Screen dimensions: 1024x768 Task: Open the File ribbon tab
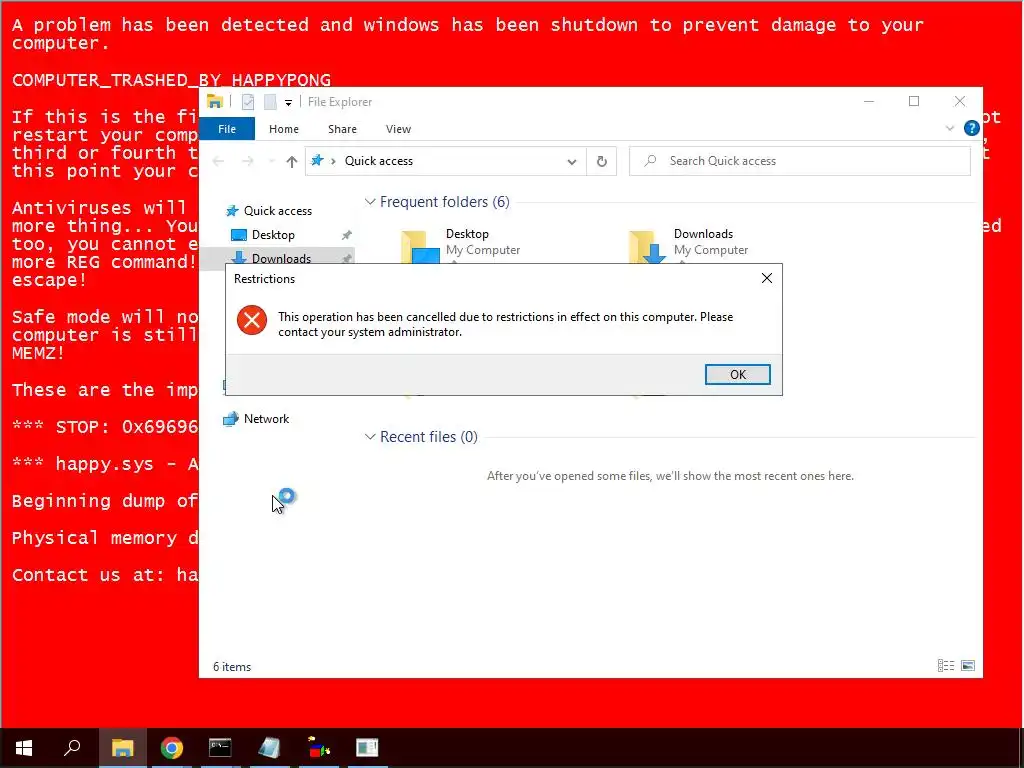(227, 129)
